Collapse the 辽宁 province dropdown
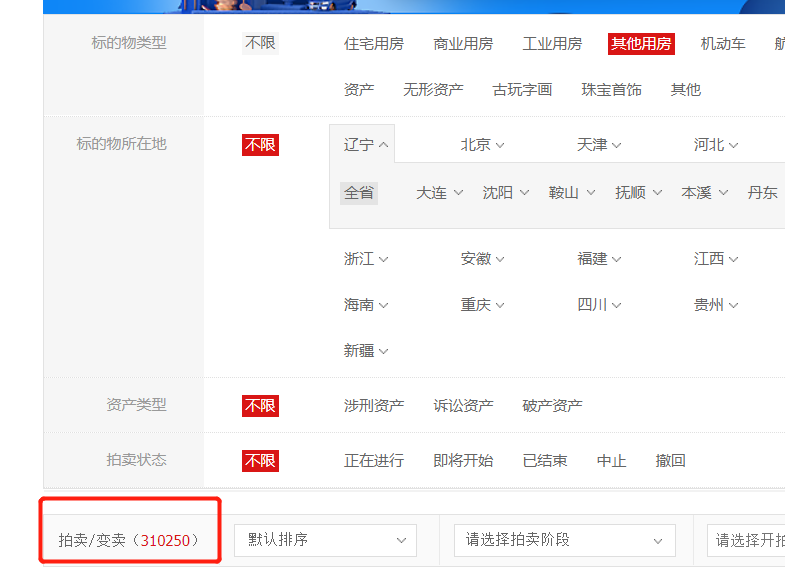The image size is (785, 577). [366, 145]
